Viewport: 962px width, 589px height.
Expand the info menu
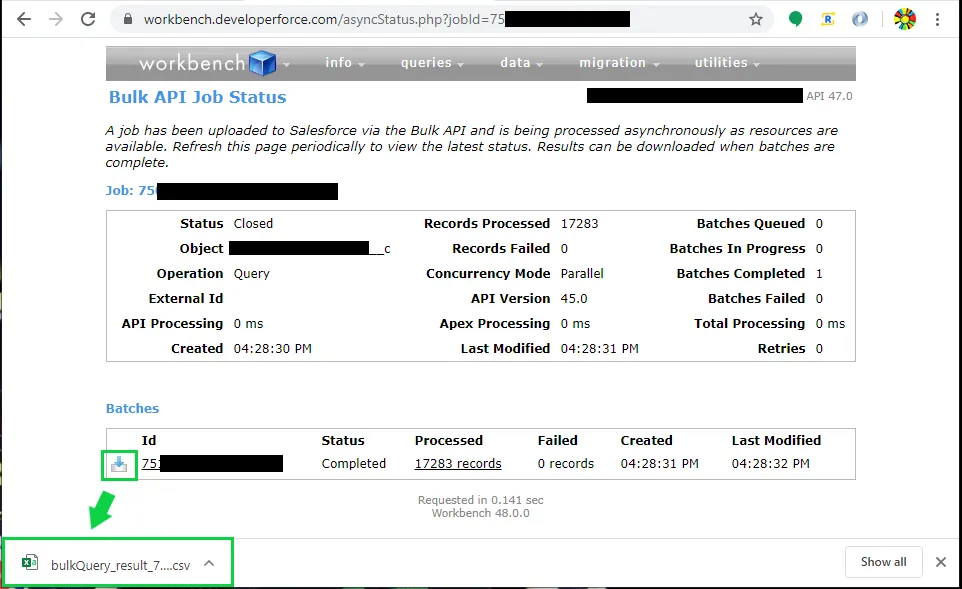coord(345,63)
